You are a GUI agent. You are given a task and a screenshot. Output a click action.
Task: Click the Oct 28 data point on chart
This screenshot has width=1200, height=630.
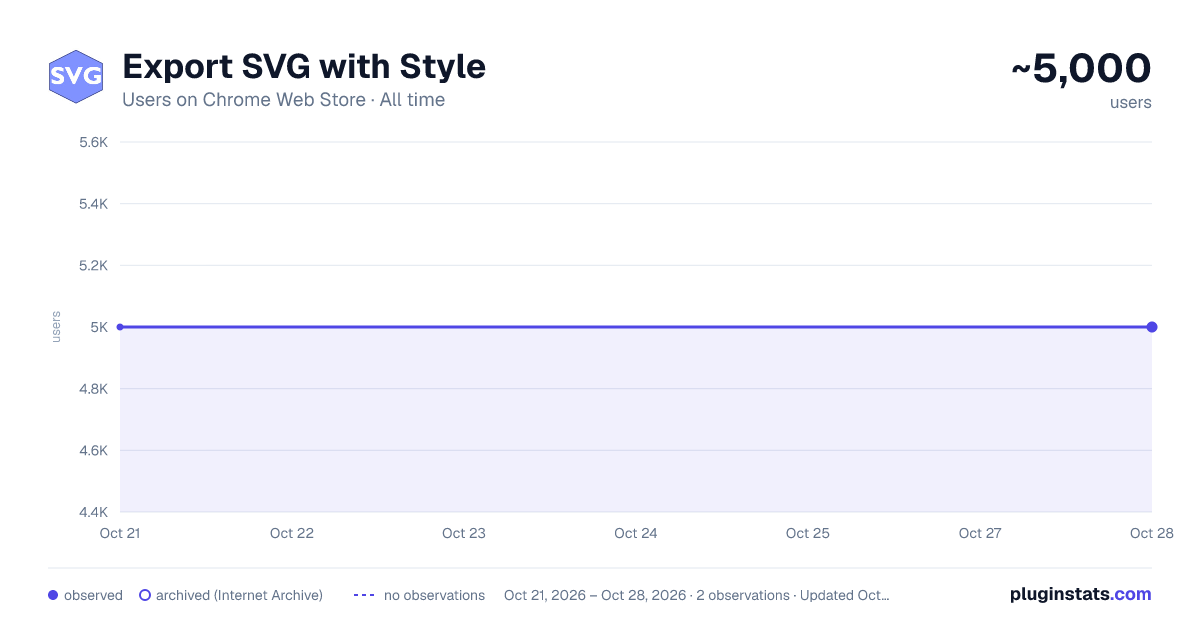pos(1152,327)
